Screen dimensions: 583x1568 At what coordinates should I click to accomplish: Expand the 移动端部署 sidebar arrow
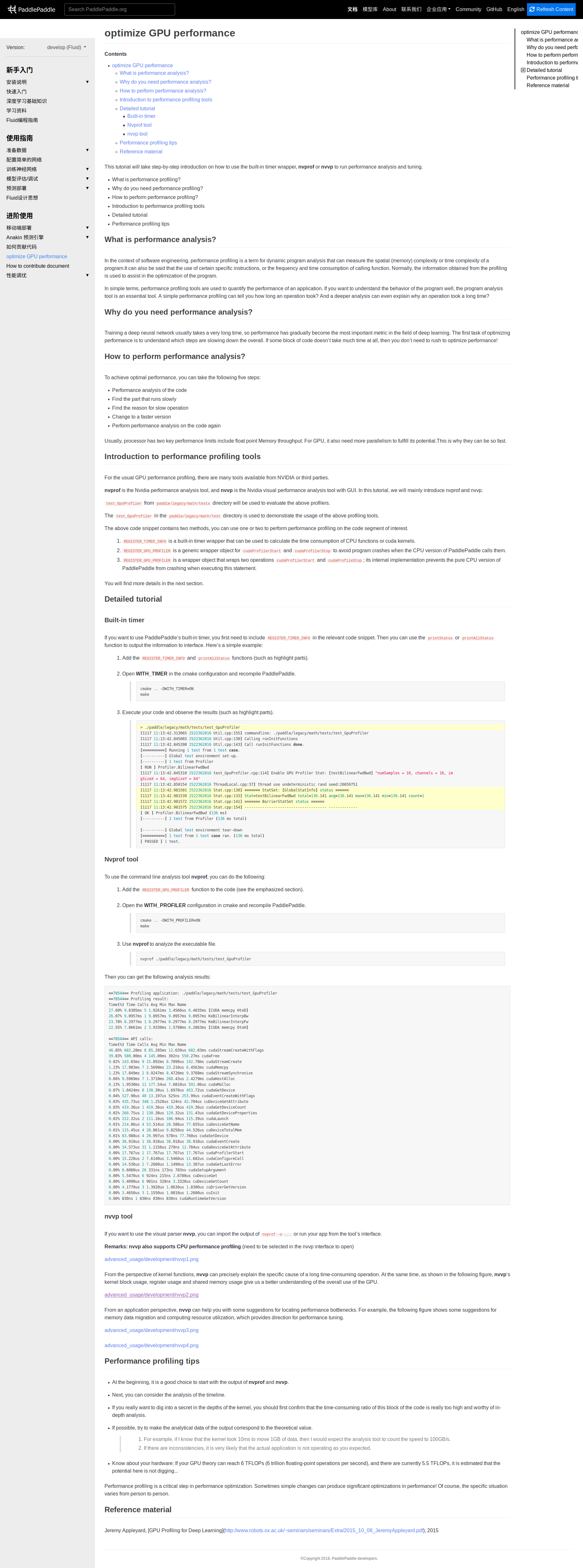[x=87, y=228]
